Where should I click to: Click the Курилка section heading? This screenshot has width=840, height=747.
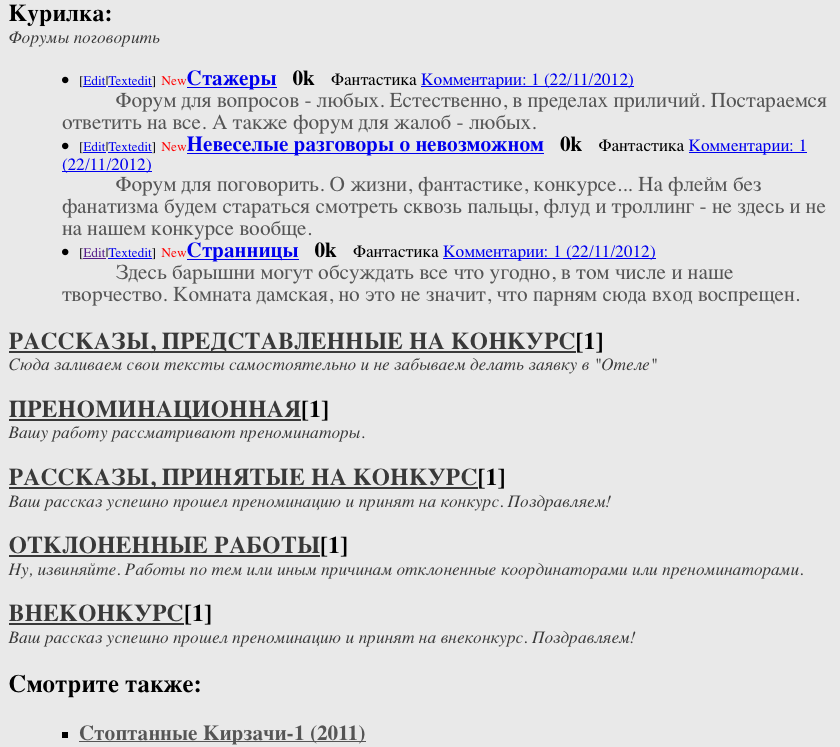(x=60, y=14)
